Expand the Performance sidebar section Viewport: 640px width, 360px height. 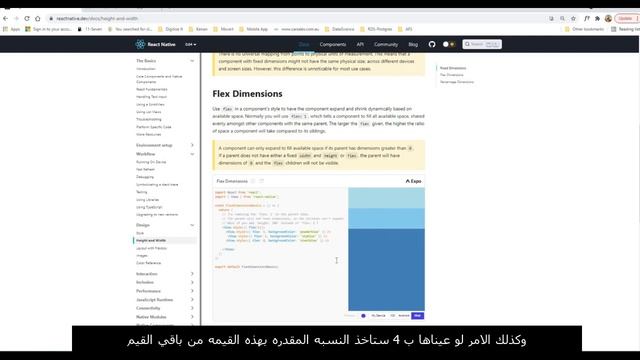[x=165, y=291]
